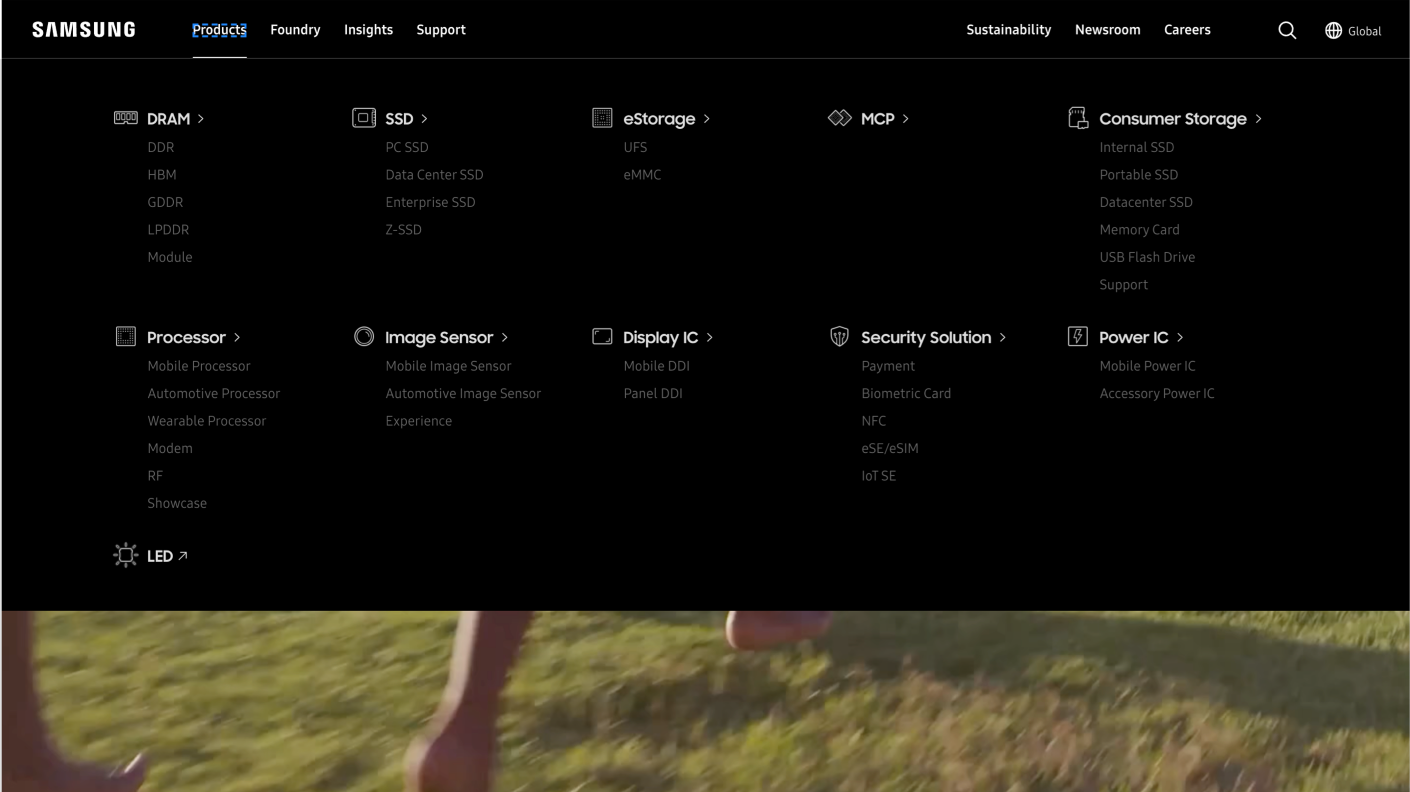Click the eStorage chip icon
This screenshot has height=792, width=1410.
[x=602, y=118]
